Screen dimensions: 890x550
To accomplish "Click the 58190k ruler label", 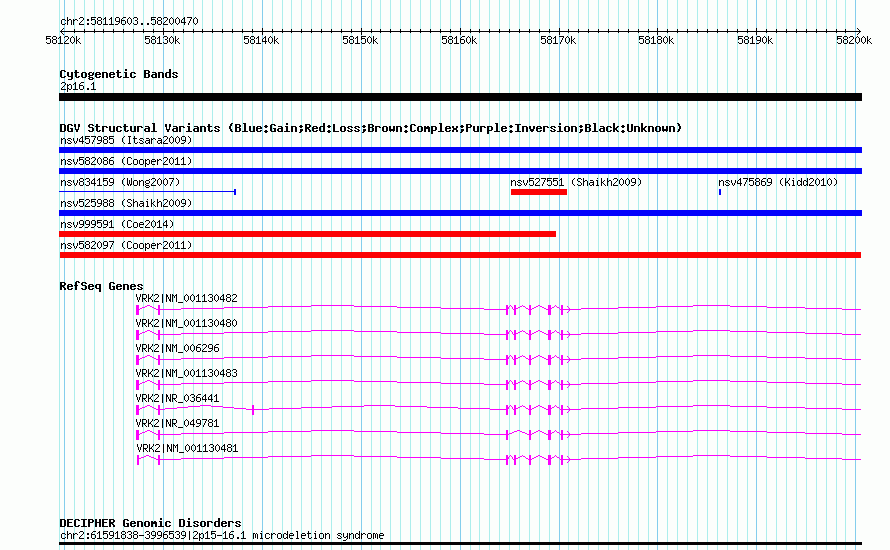I will 755,40.
